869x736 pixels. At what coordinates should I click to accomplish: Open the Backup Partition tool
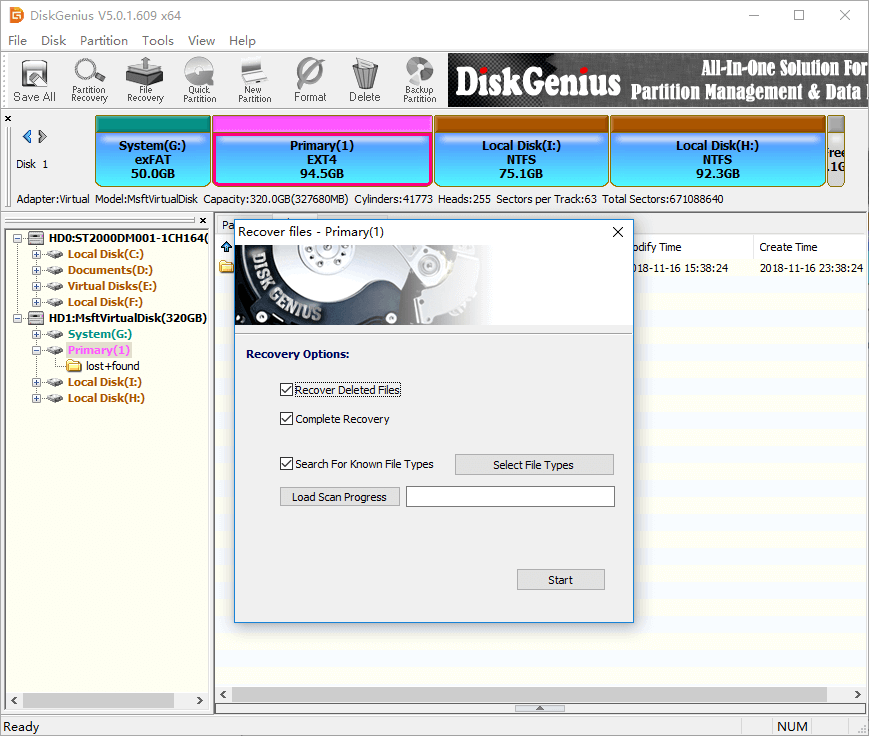[419, 80]
